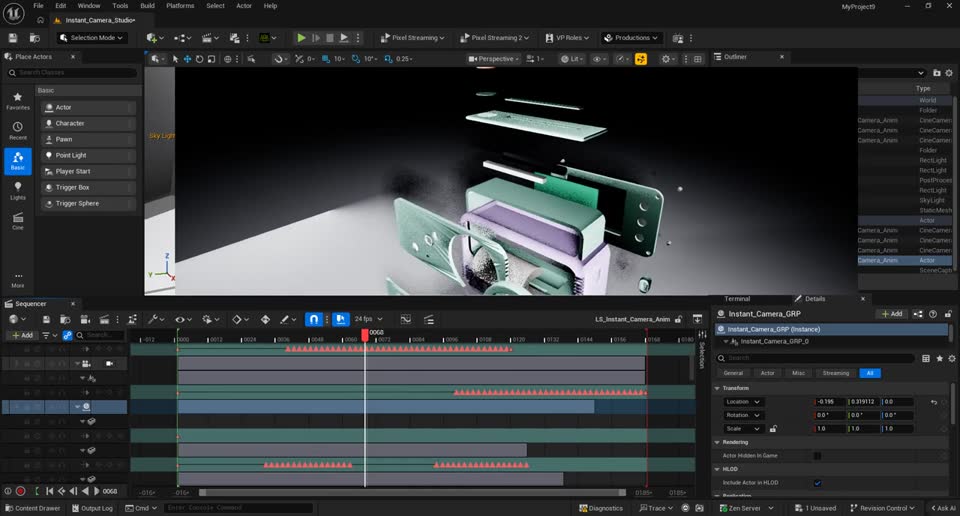Select the Streaming filter in Details
Viewport: 960px width, 516px height.
[836, 373]
